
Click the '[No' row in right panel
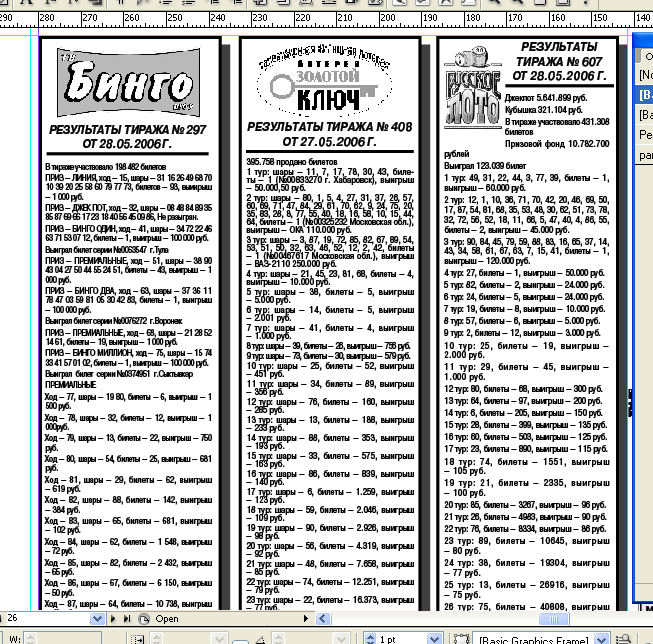click(644, 75)
